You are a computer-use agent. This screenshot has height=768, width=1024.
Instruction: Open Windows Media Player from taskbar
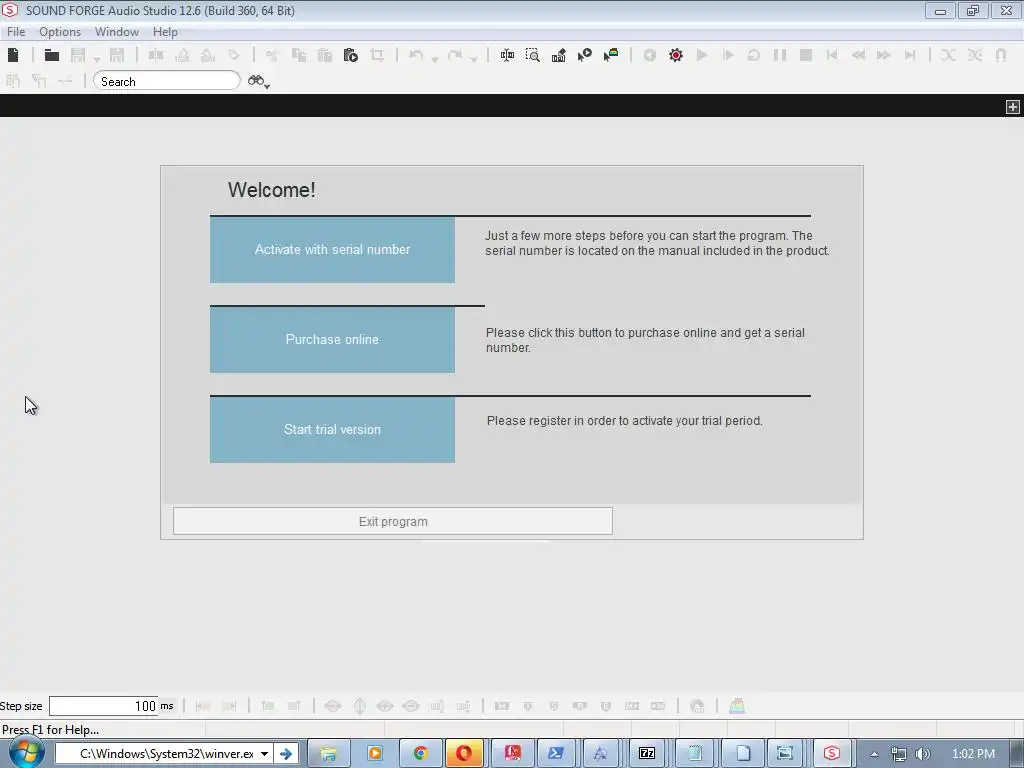point(375,754)
